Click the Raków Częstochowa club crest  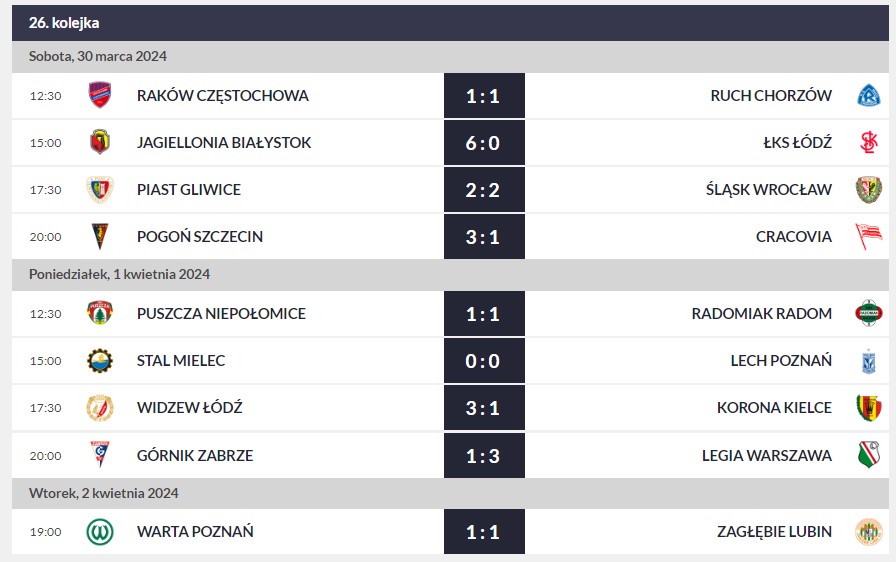click(100, 95)
